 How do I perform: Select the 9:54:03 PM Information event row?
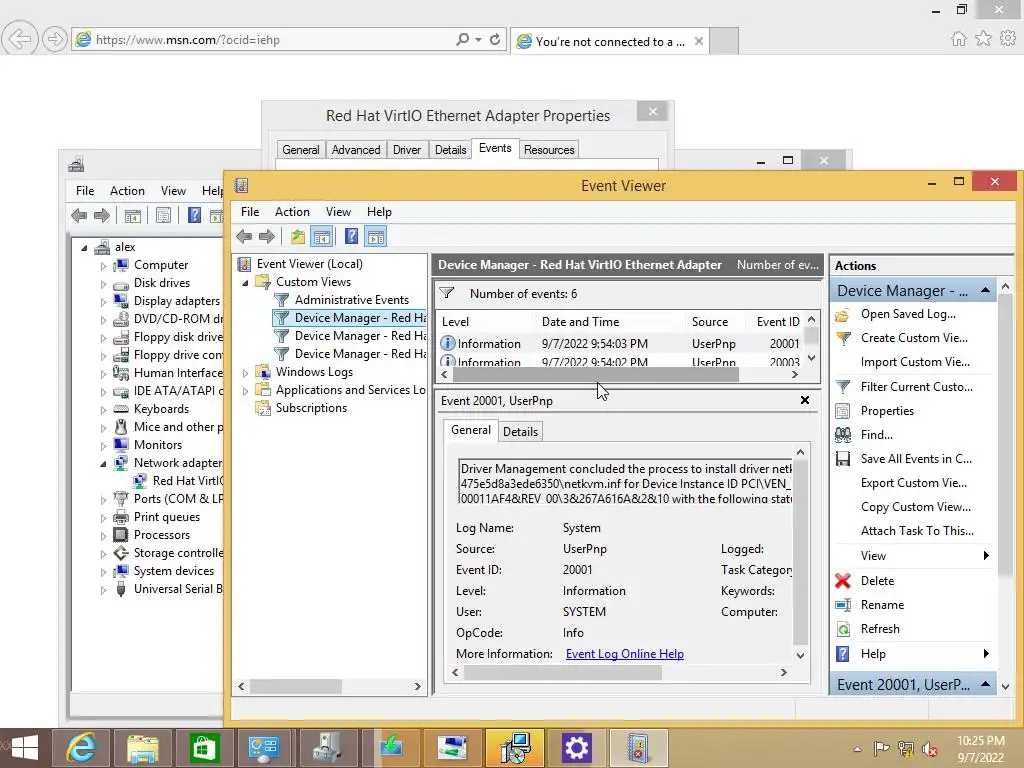pos(620,344)
